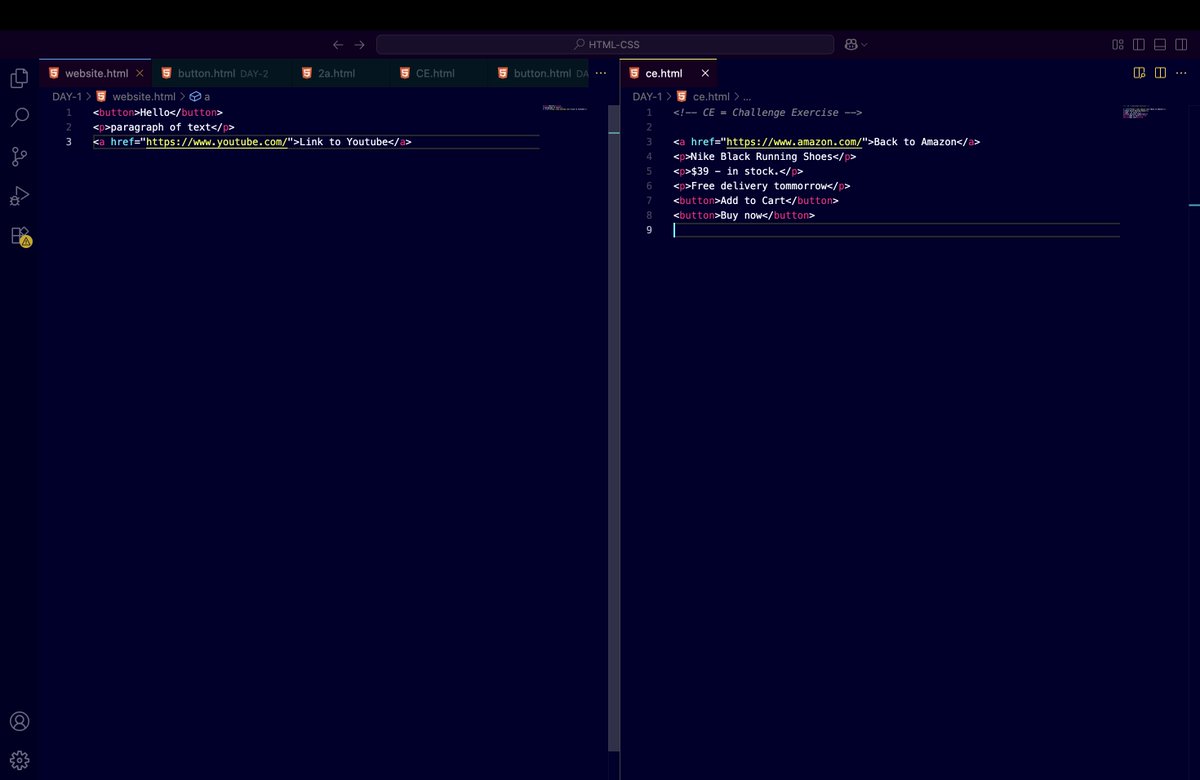Click the youtube.com link in left editor
The image size is (1200, 780).
(216, 142)
